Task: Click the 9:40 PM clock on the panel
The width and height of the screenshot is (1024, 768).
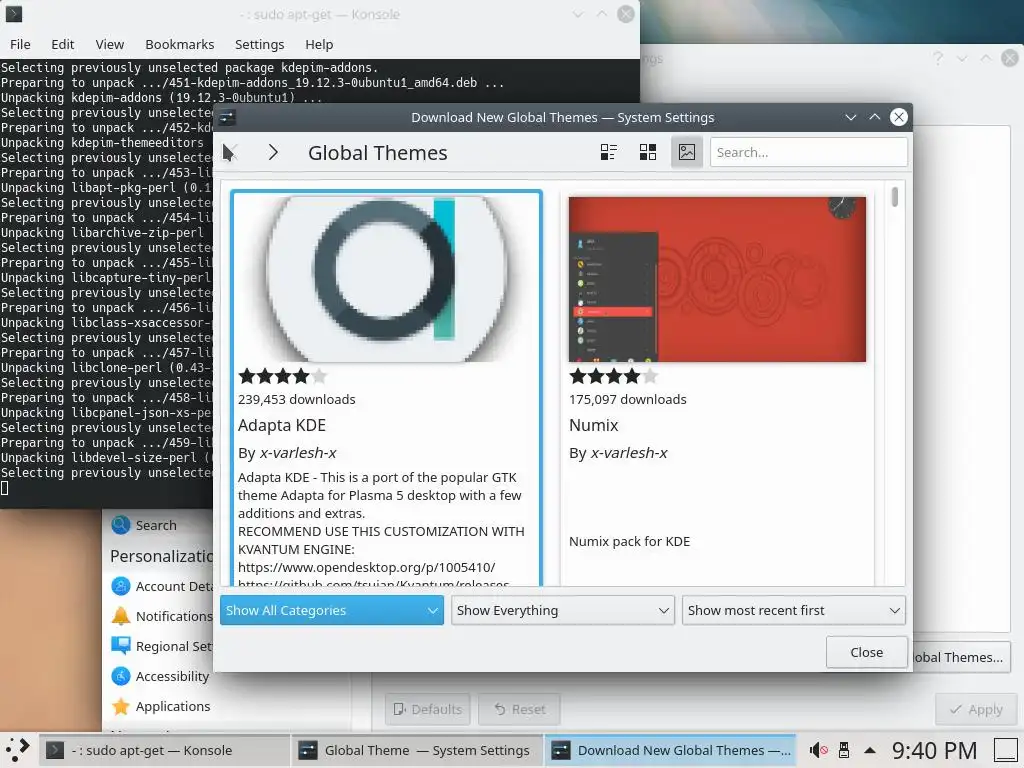Action: [934, 750]
